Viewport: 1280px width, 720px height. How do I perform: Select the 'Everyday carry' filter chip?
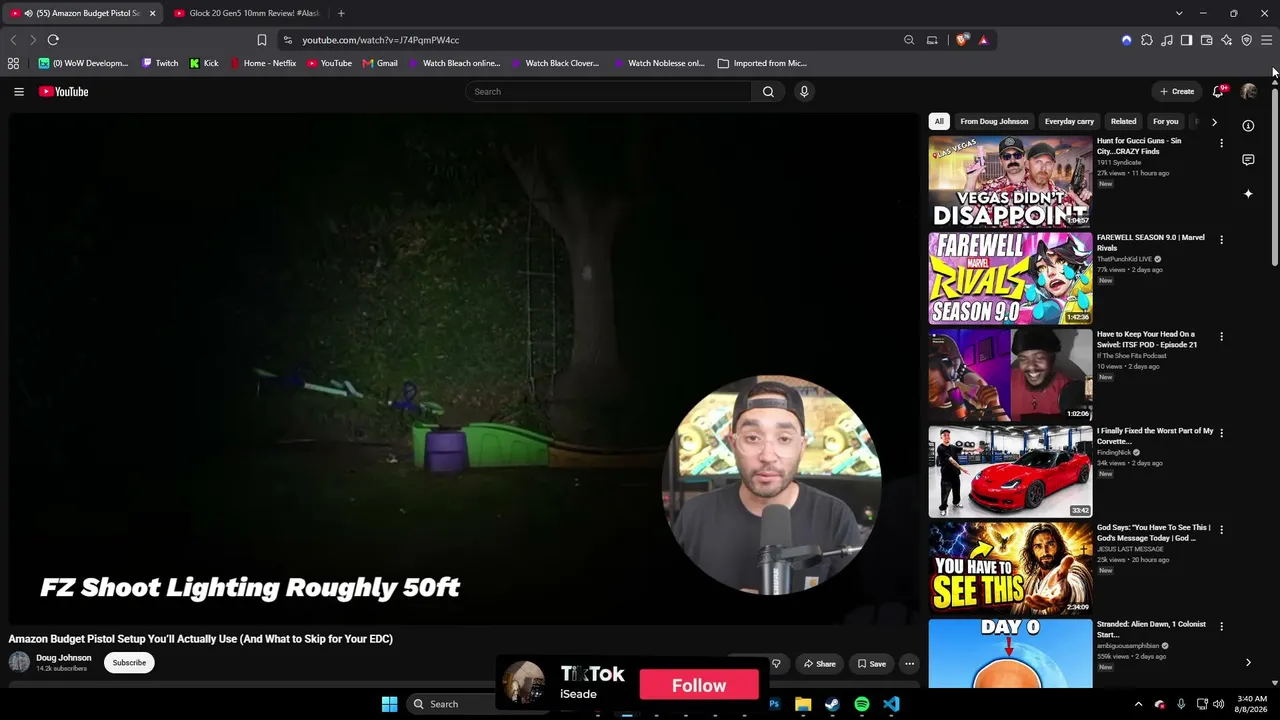[x=1069, y=121]
